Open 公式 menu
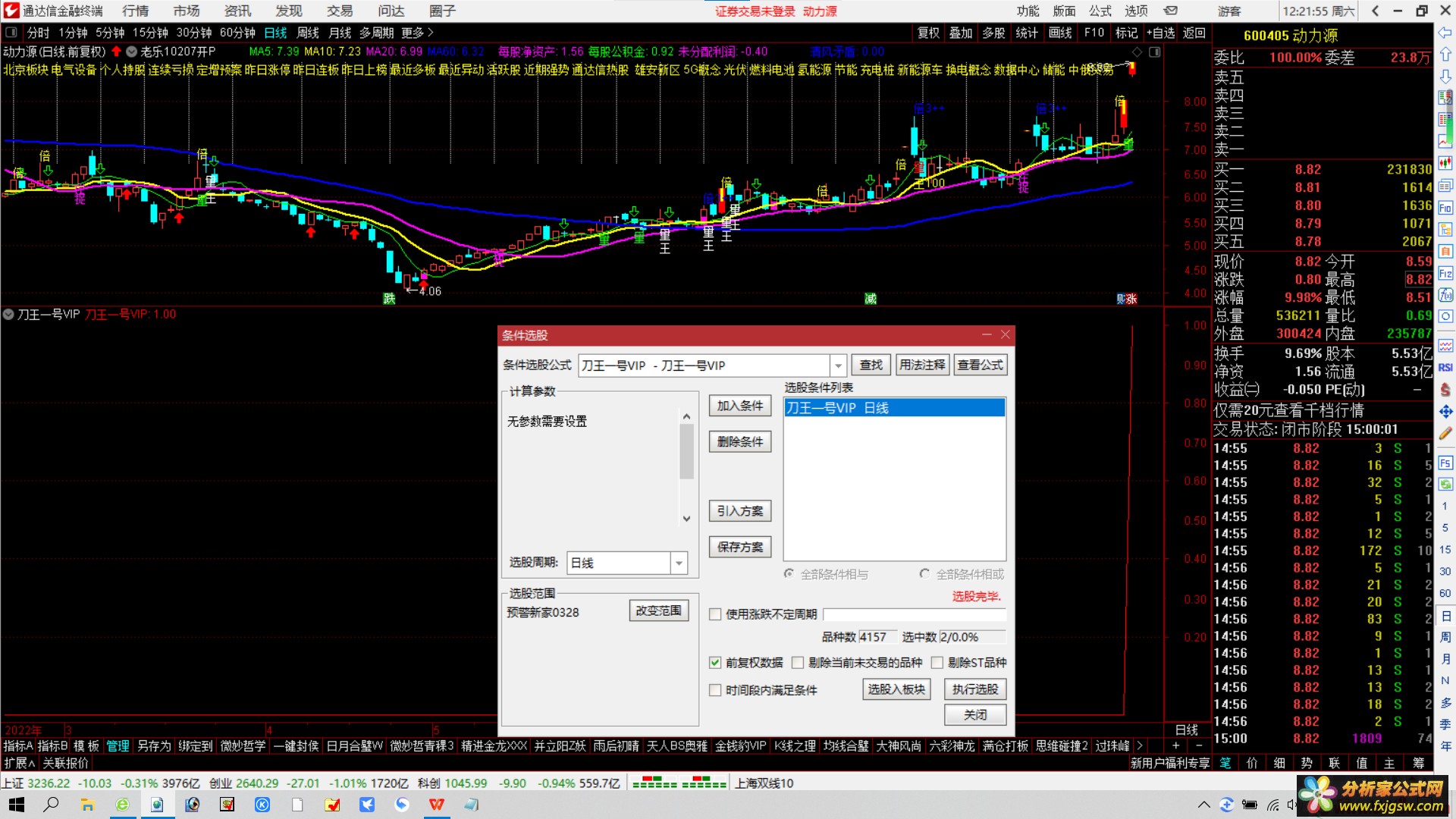 coord(1100,11)
